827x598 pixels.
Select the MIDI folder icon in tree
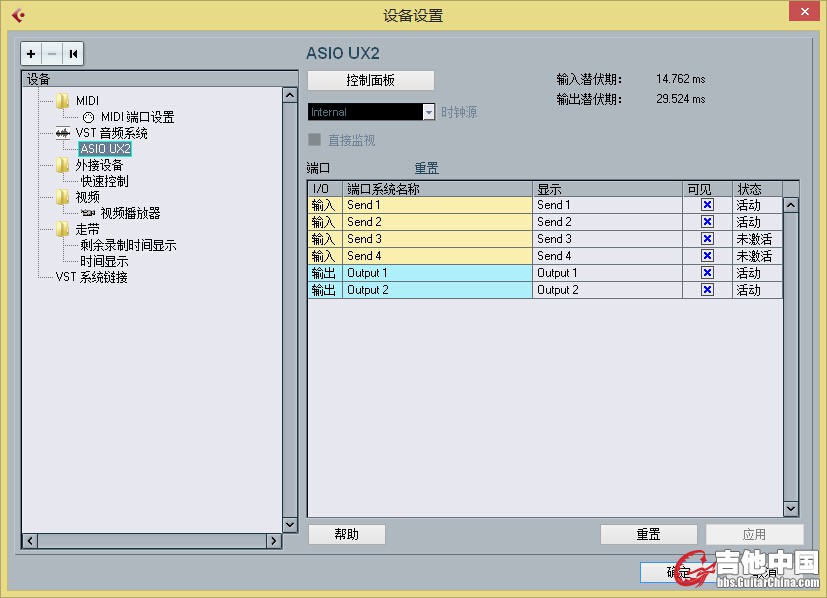[63, 101]
